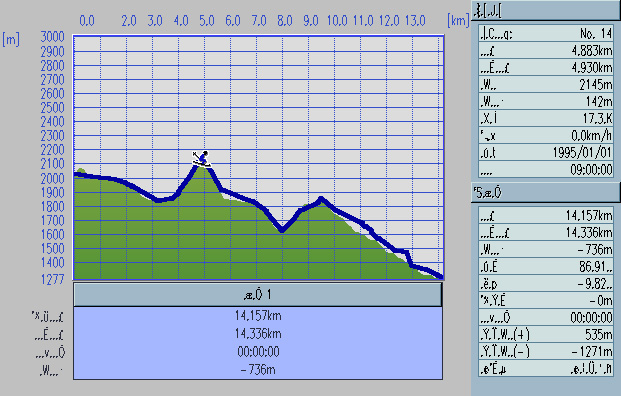Click the skier icon on the peak
621x396 pixels.
pyautogui.click(x=202, y=158)
